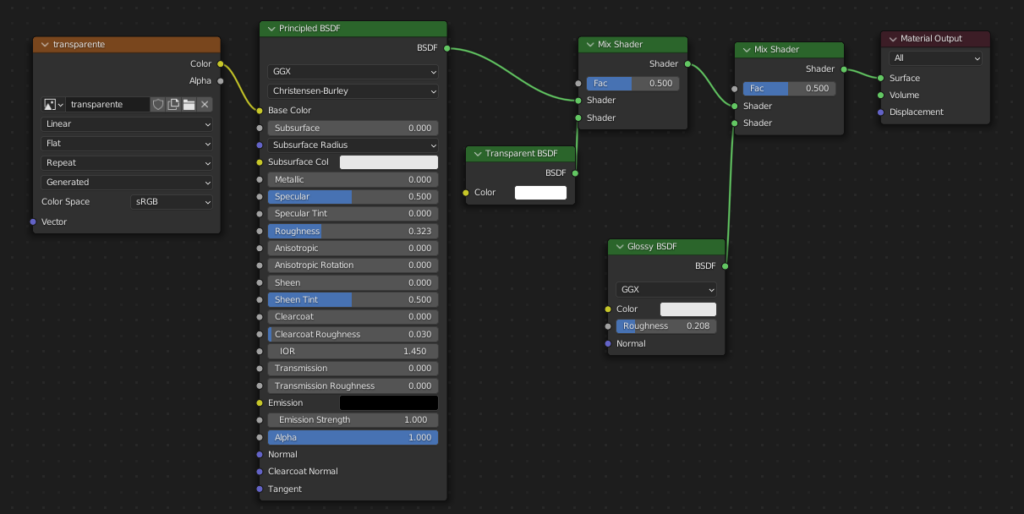Open the sRGB Color Space dropdown
This screenshot has height=514, width=1024.
[x=172, y=202]
